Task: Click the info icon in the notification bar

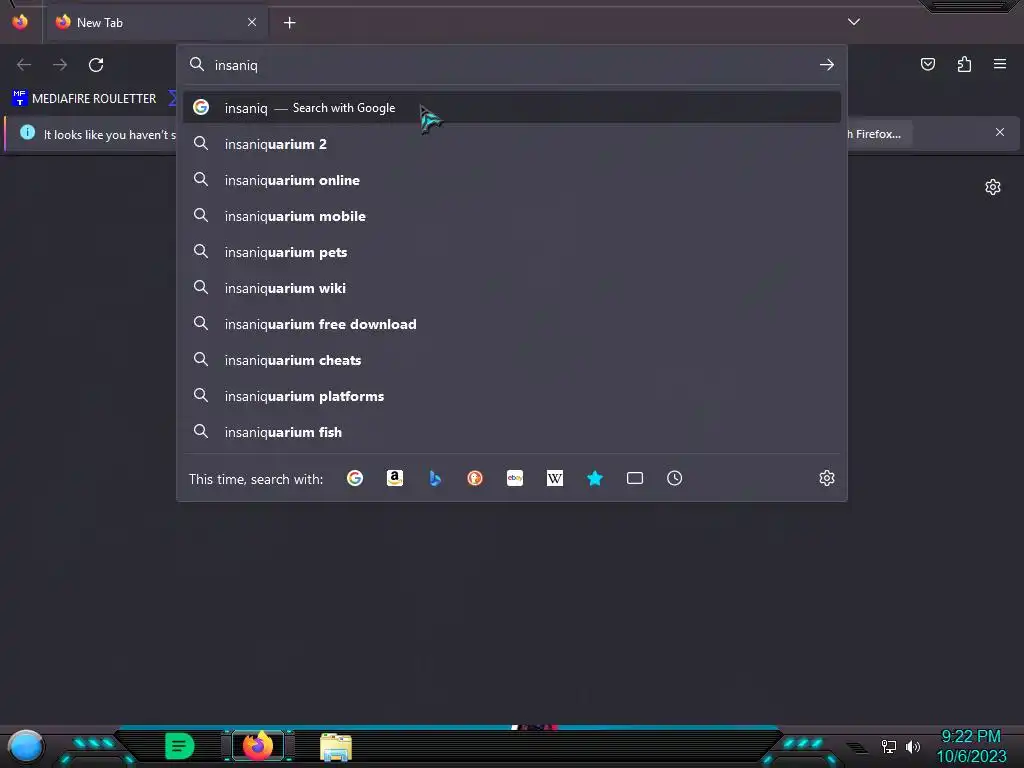Action: pos(27,133)
